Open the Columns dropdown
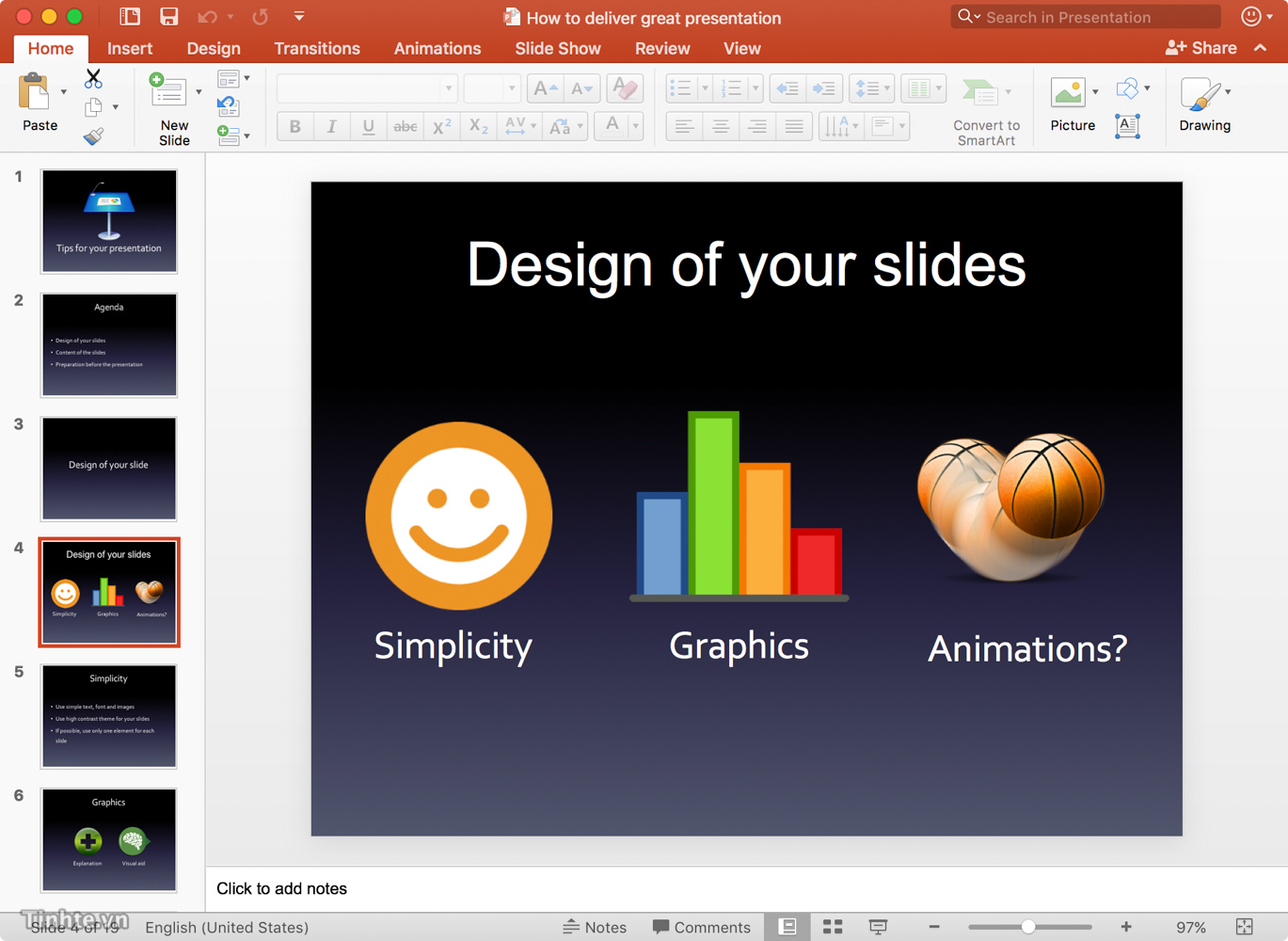The width and height of the screenshot is (1288, 941). click(x=923, y=88)
